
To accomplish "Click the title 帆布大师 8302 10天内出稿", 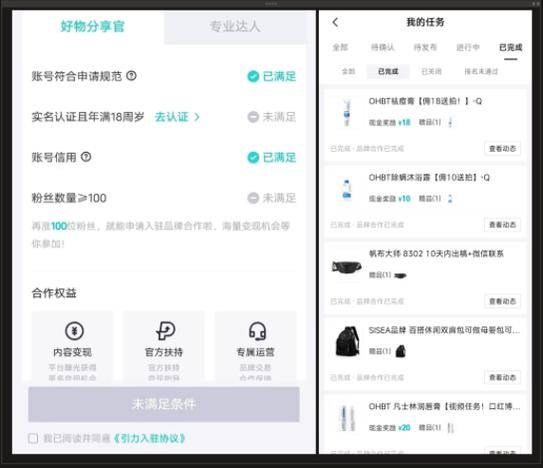I will click(x=436, y=254).
